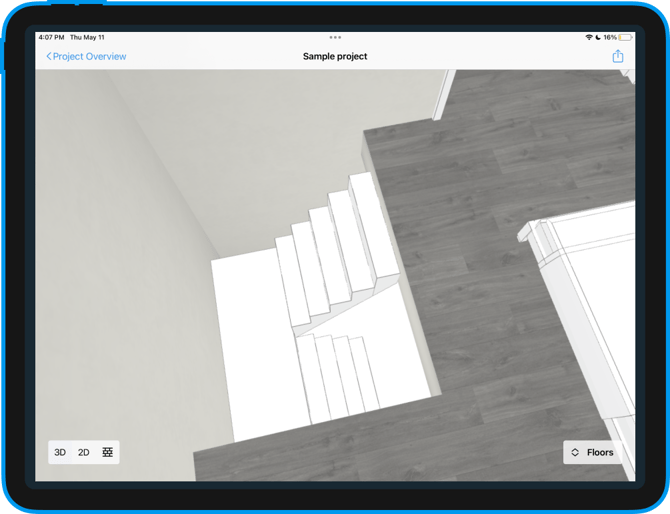
Task: Select the lower flight of stairs
Action: click(340, 375)
